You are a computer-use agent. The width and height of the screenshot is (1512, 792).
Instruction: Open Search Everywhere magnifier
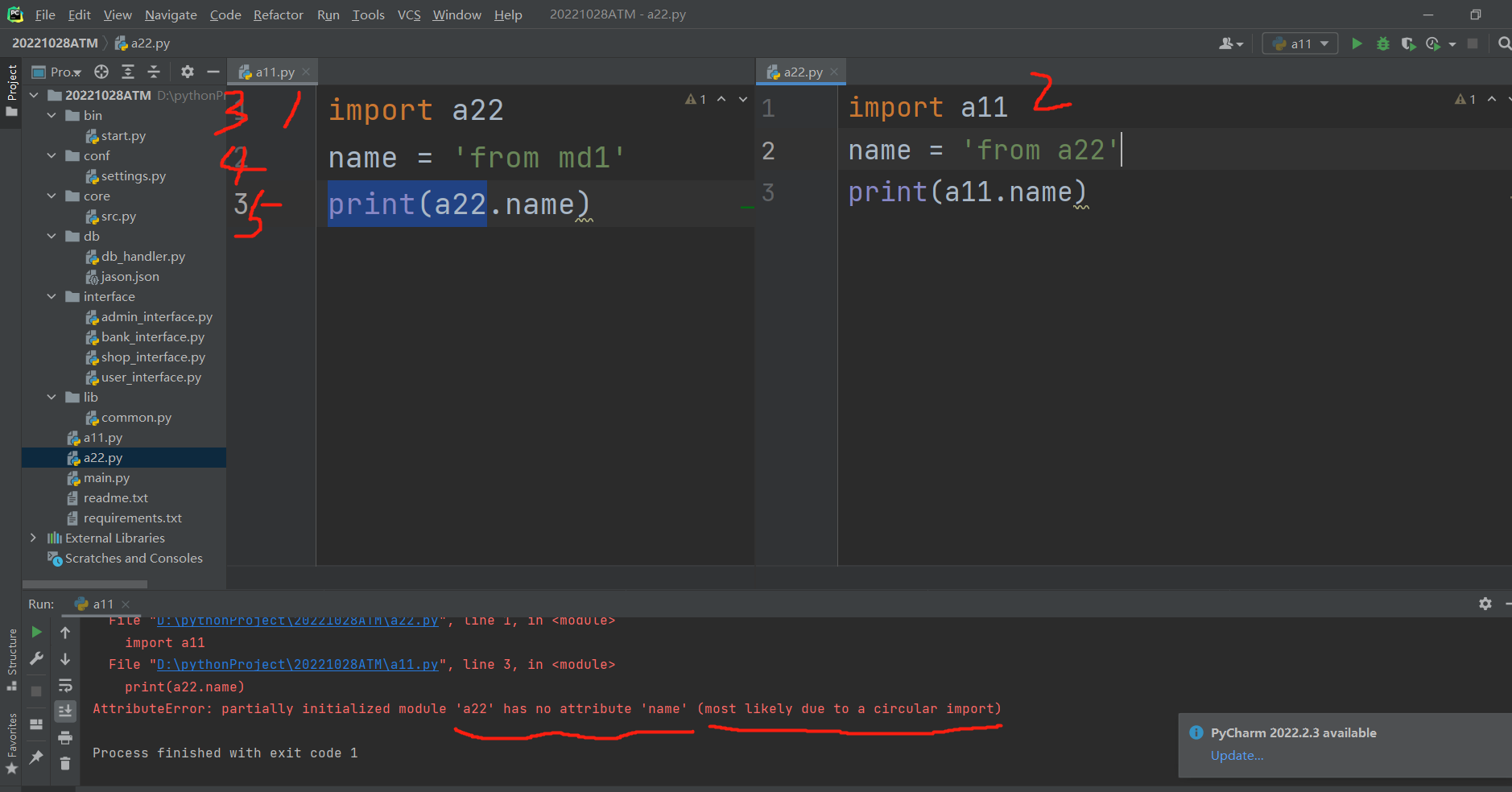(x=1504, y=43)
